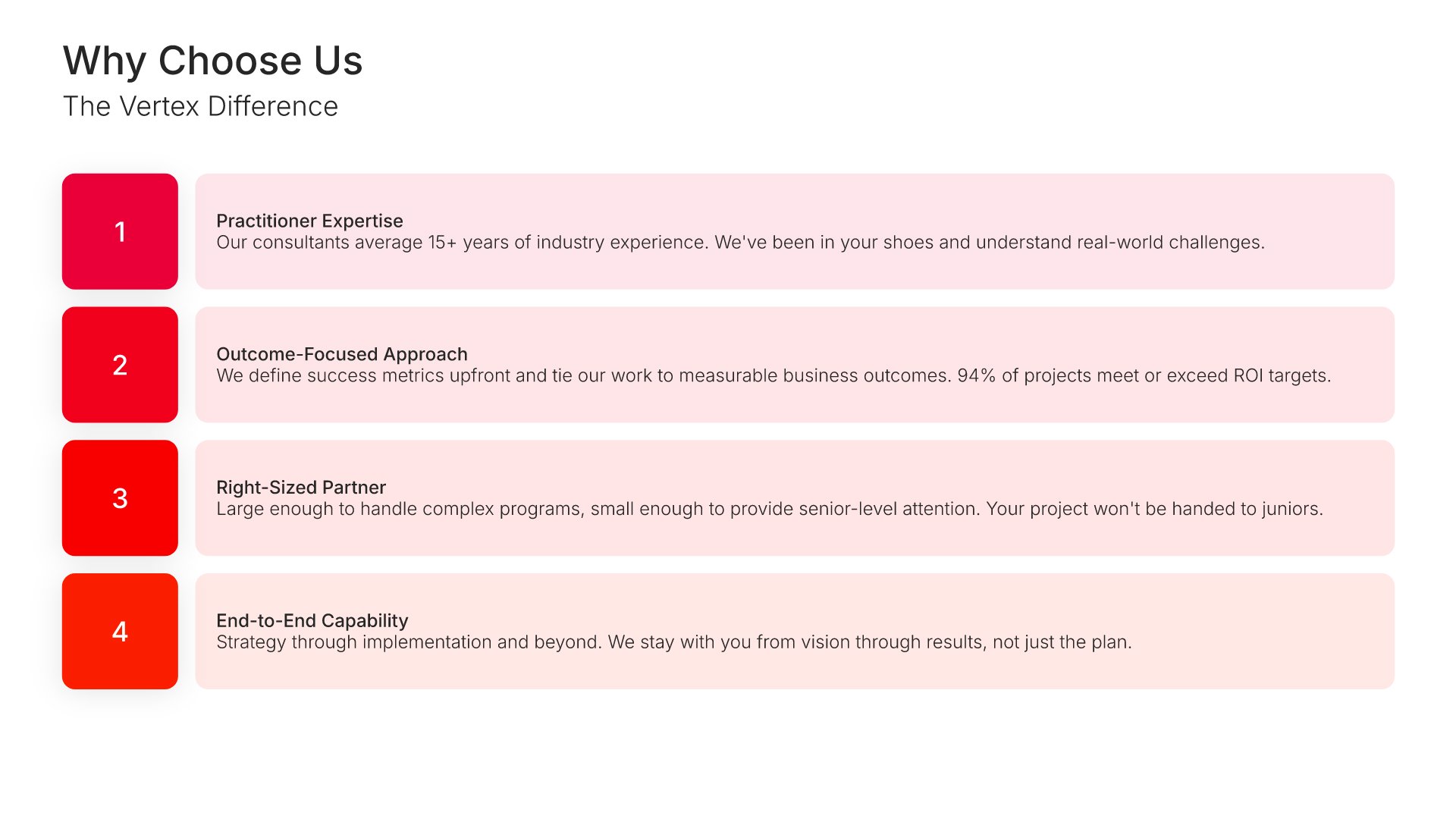Click the "Practitioner Expertise" heading

coord(309,221)
